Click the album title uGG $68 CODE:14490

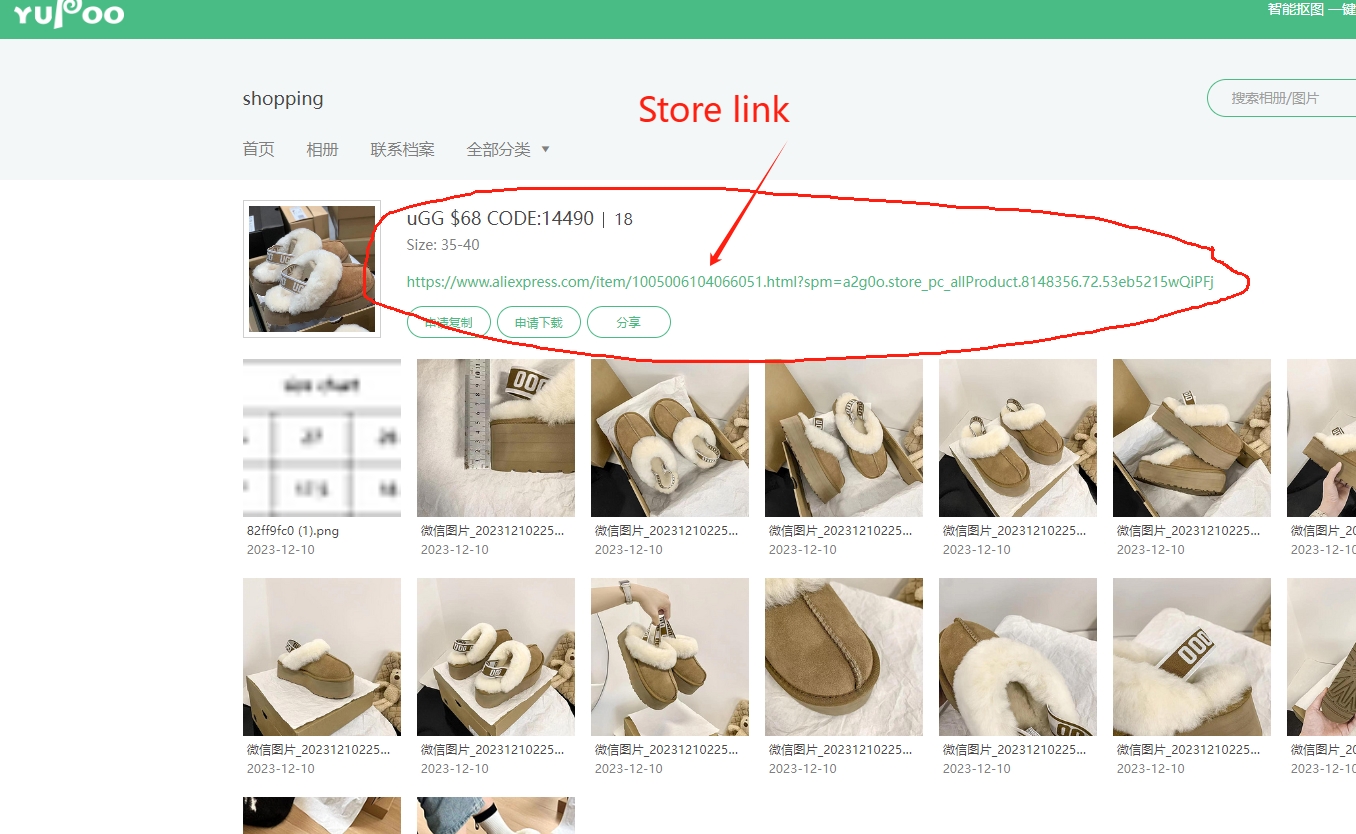coord(500,218)
